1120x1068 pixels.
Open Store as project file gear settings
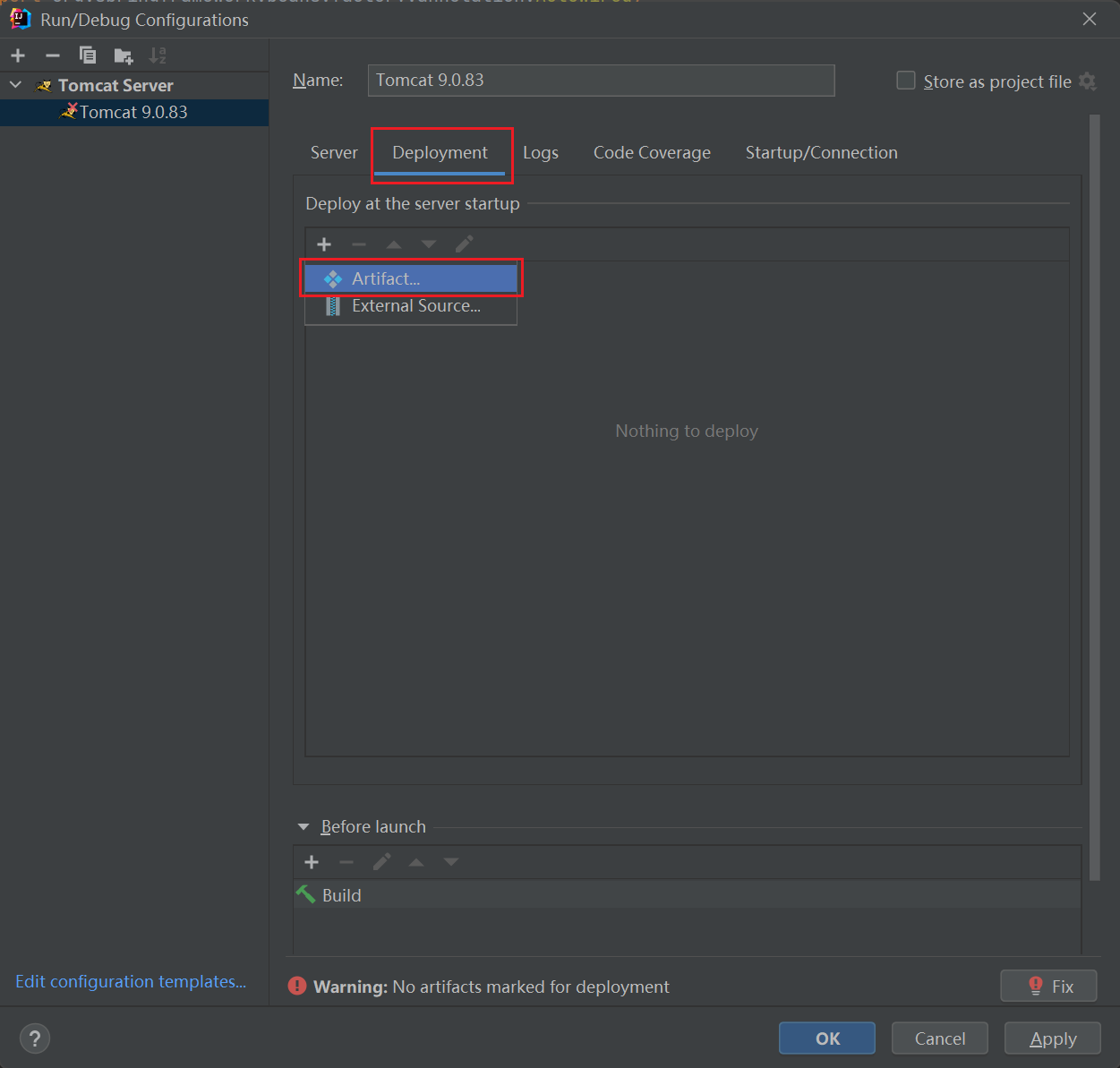pyautogui.click(x=1088, y=81)
